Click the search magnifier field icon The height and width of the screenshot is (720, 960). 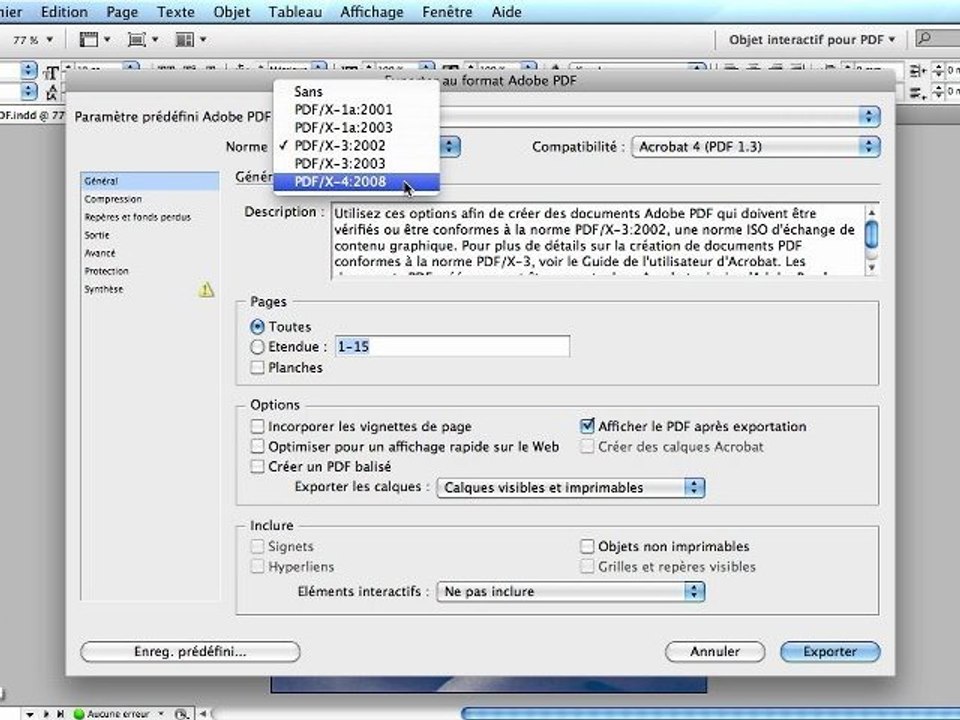coord(924,39)
